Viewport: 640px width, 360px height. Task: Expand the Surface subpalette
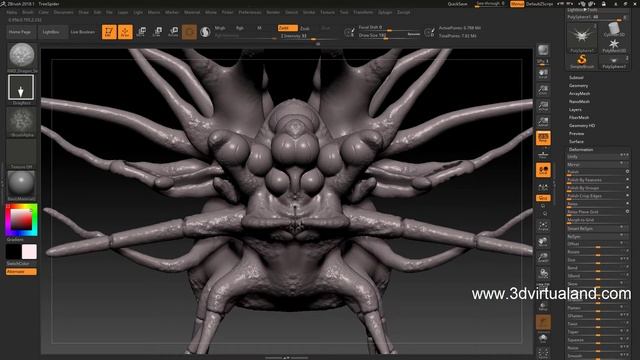(x=576, y=142)
